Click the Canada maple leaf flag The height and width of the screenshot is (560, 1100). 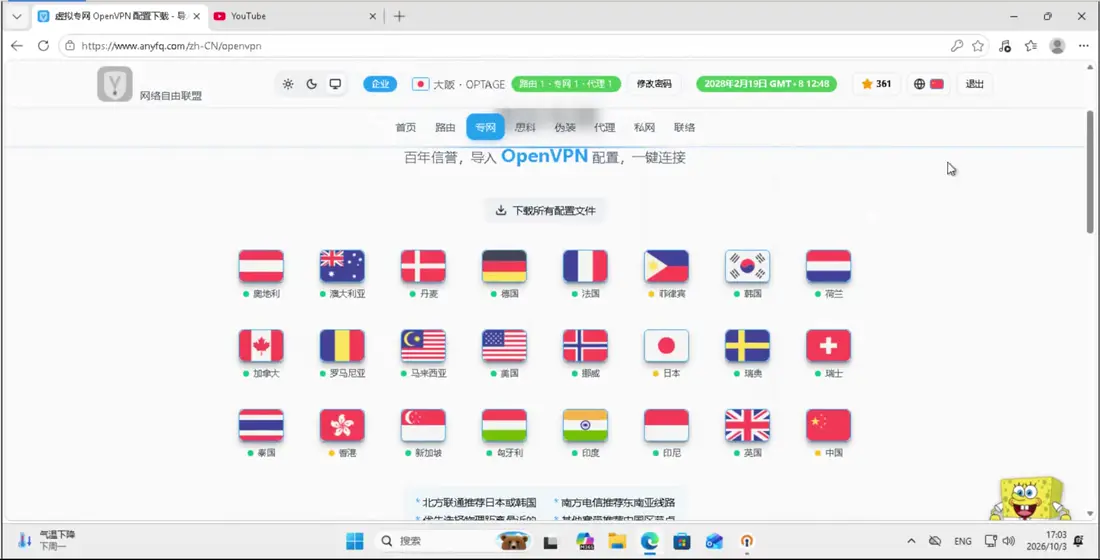click(x=261, y=346)
